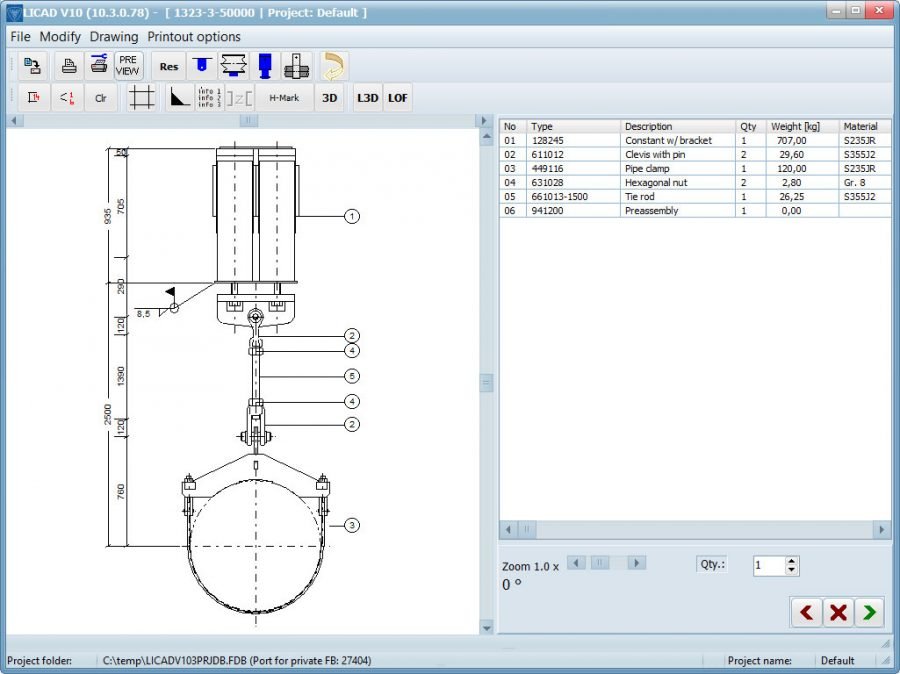
Task: Open the Modify menu
Action: click(x=60, y=36)
